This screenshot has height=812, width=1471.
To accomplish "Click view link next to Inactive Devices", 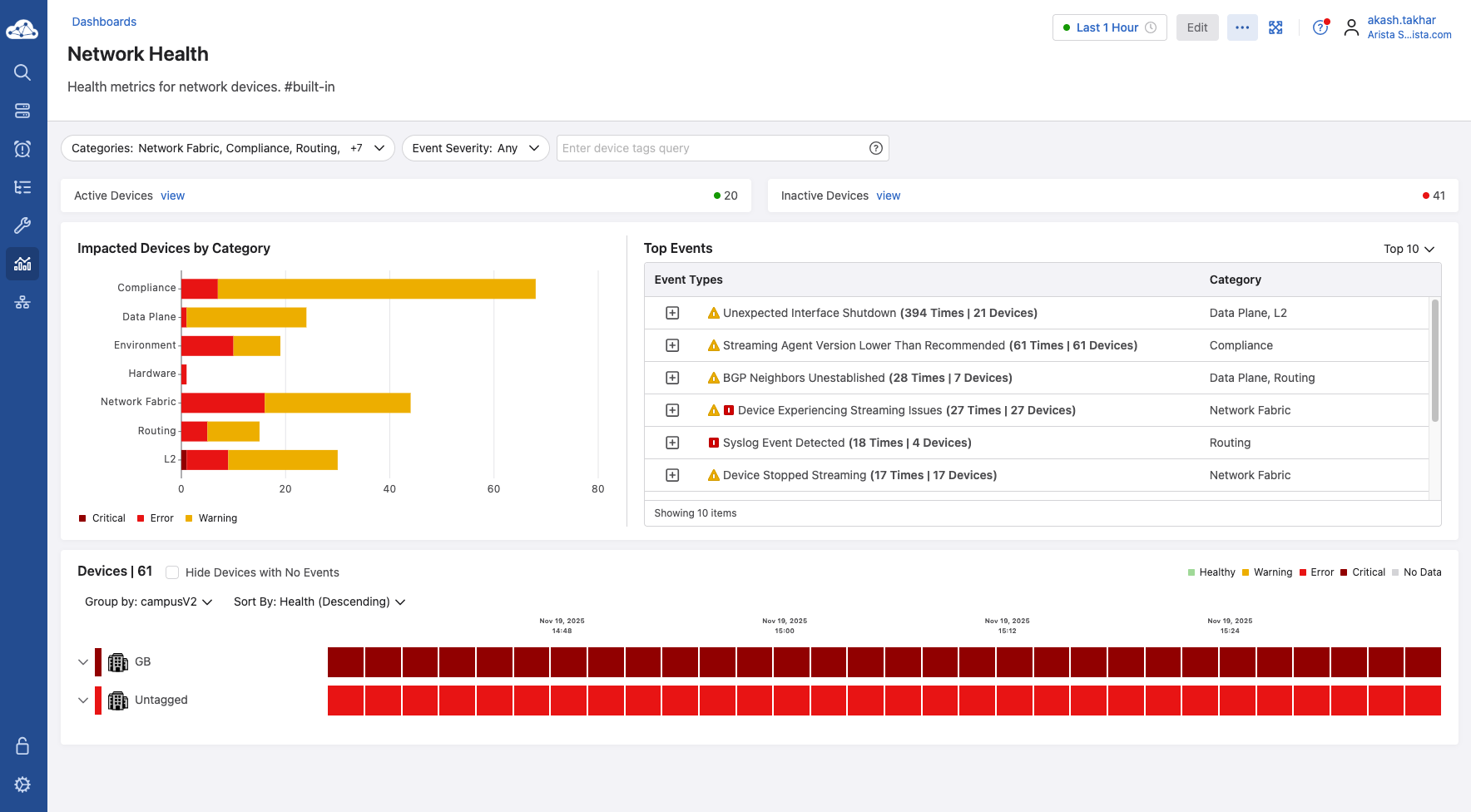I will [x=888, y=196].
